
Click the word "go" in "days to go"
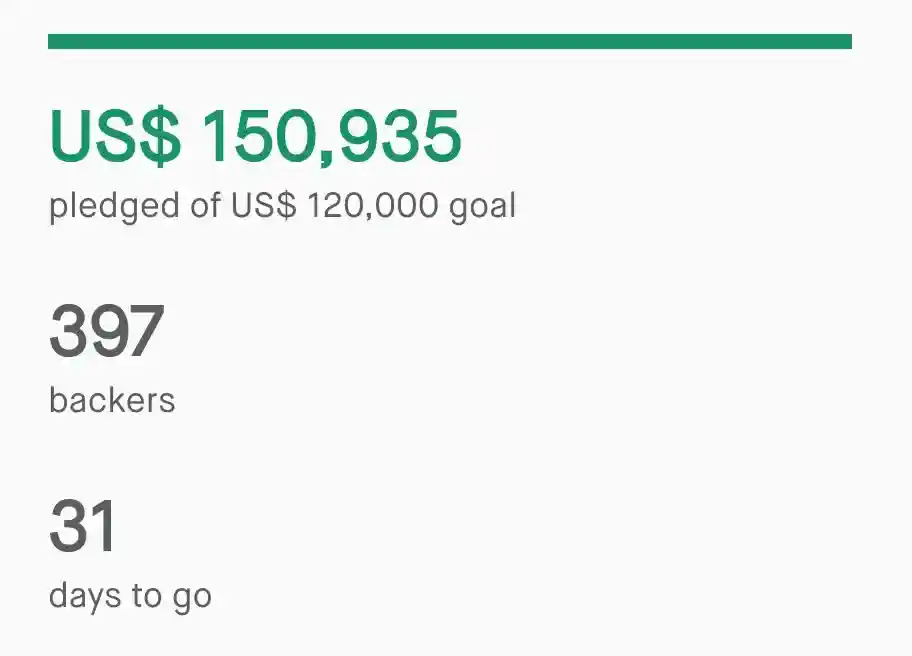[192, 598]
